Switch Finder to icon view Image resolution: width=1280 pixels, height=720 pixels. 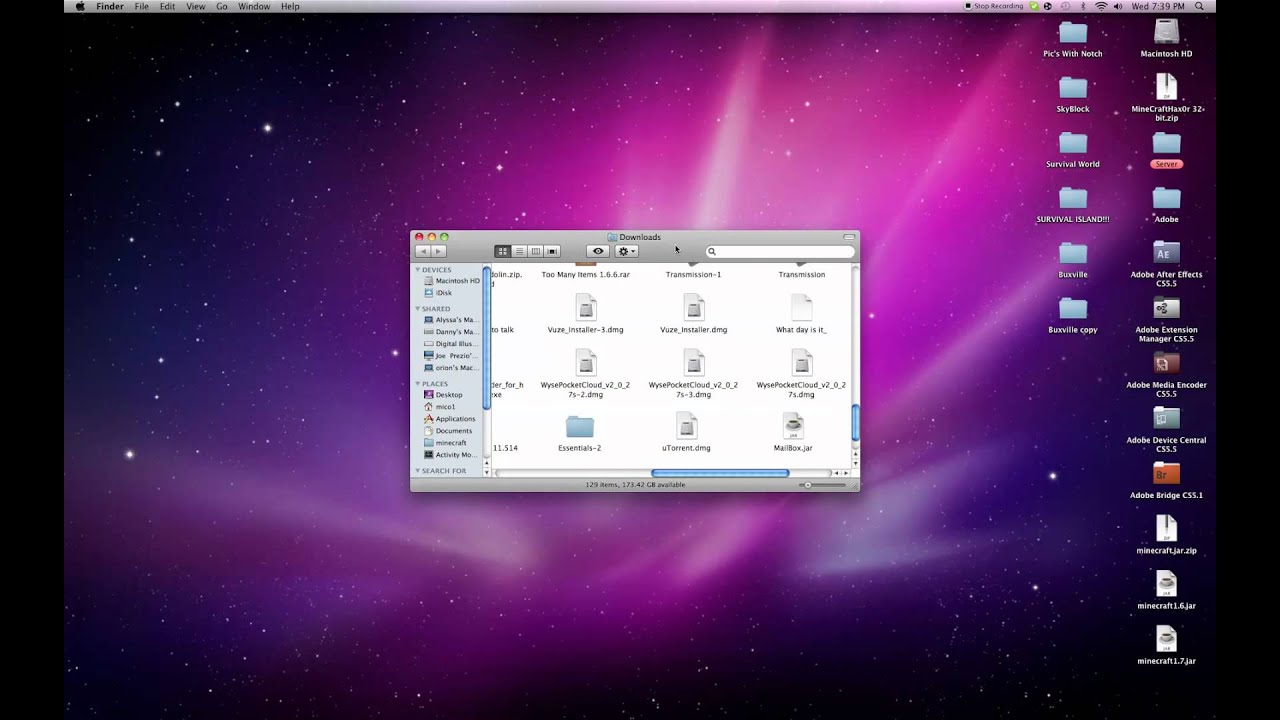pos(502,251)
